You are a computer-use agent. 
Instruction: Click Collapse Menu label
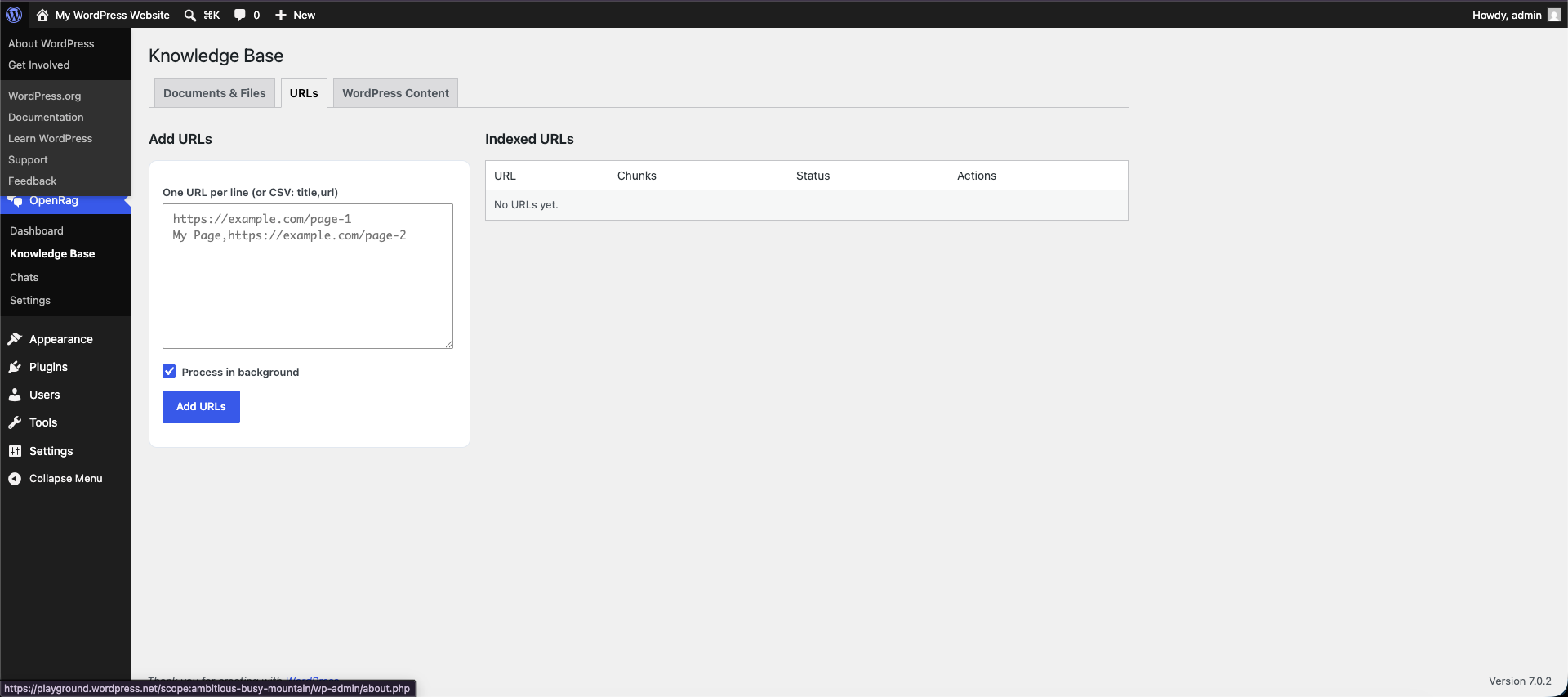tap(66, 479)
